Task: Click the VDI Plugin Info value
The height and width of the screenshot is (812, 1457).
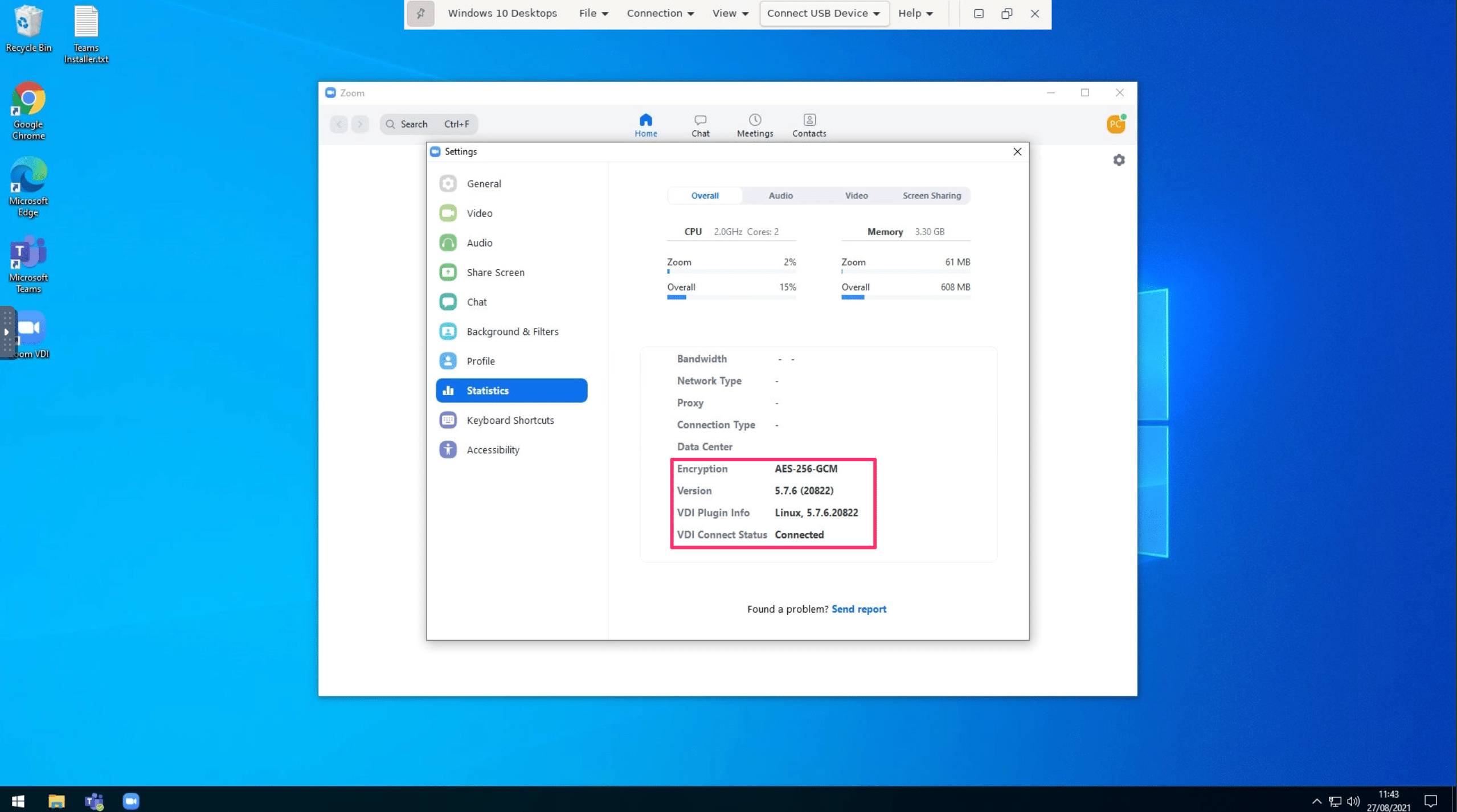Action: [x=816, y=513]
